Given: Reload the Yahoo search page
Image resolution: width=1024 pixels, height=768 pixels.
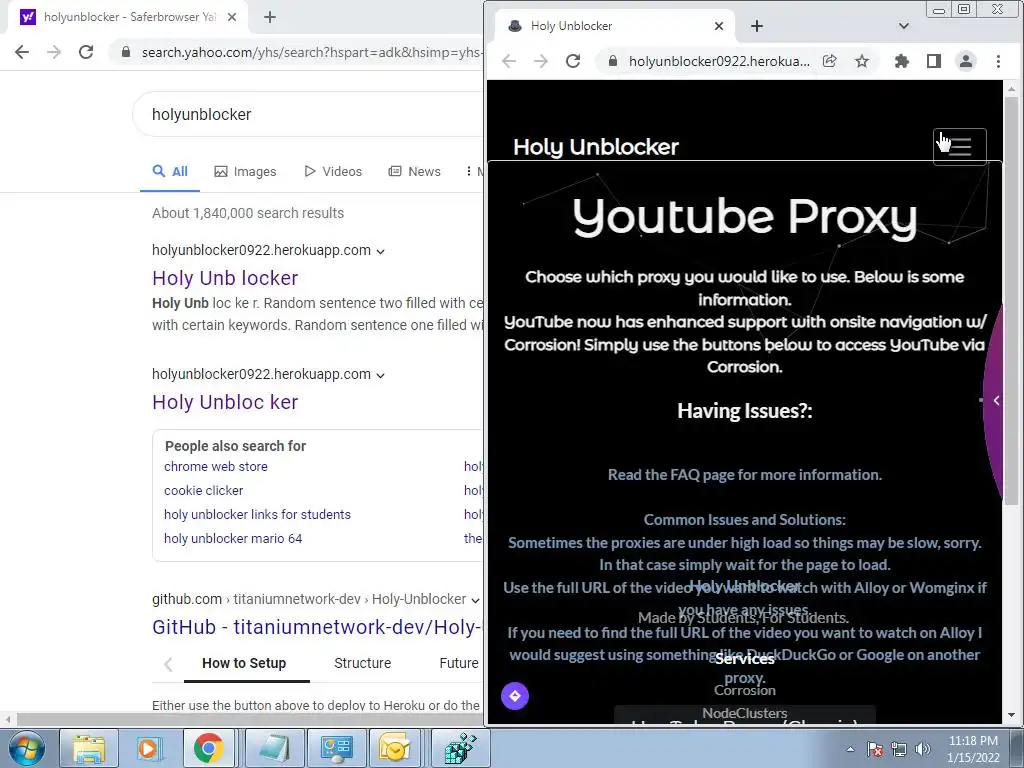Looking at the screenshot, I should coord(86,52).
